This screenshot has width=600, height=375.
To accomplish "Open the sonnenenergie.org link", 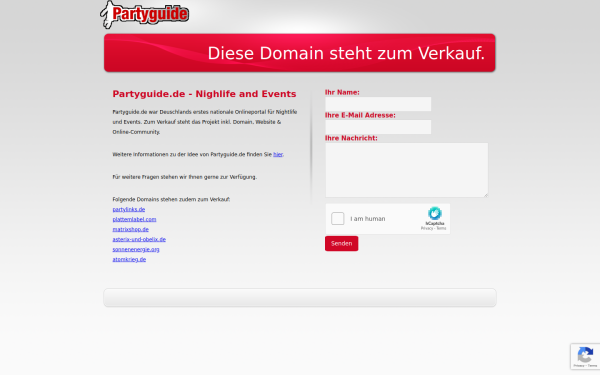I will click(136, 249).
